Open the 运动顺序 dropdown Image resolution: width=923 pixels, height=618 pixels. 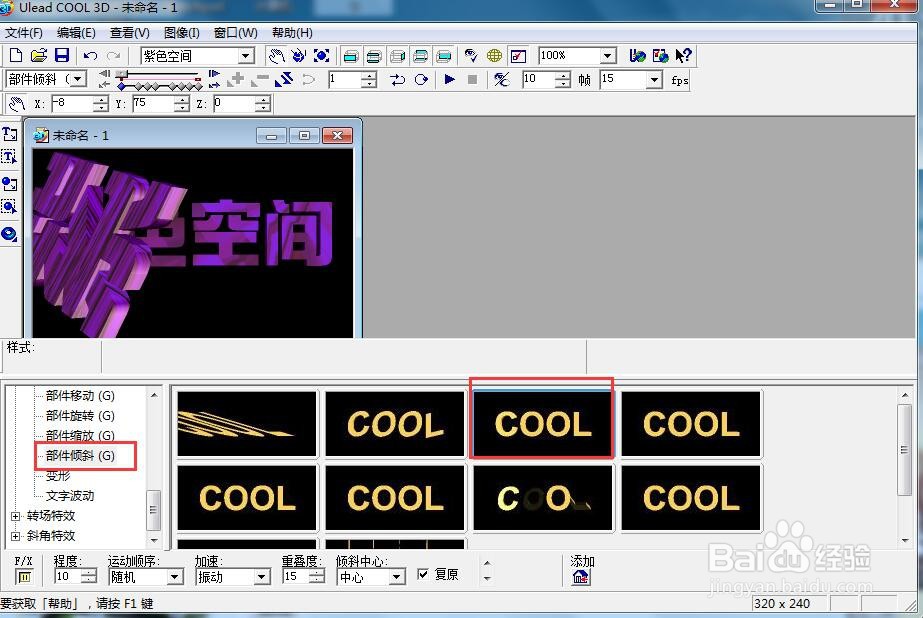(175, 577)
